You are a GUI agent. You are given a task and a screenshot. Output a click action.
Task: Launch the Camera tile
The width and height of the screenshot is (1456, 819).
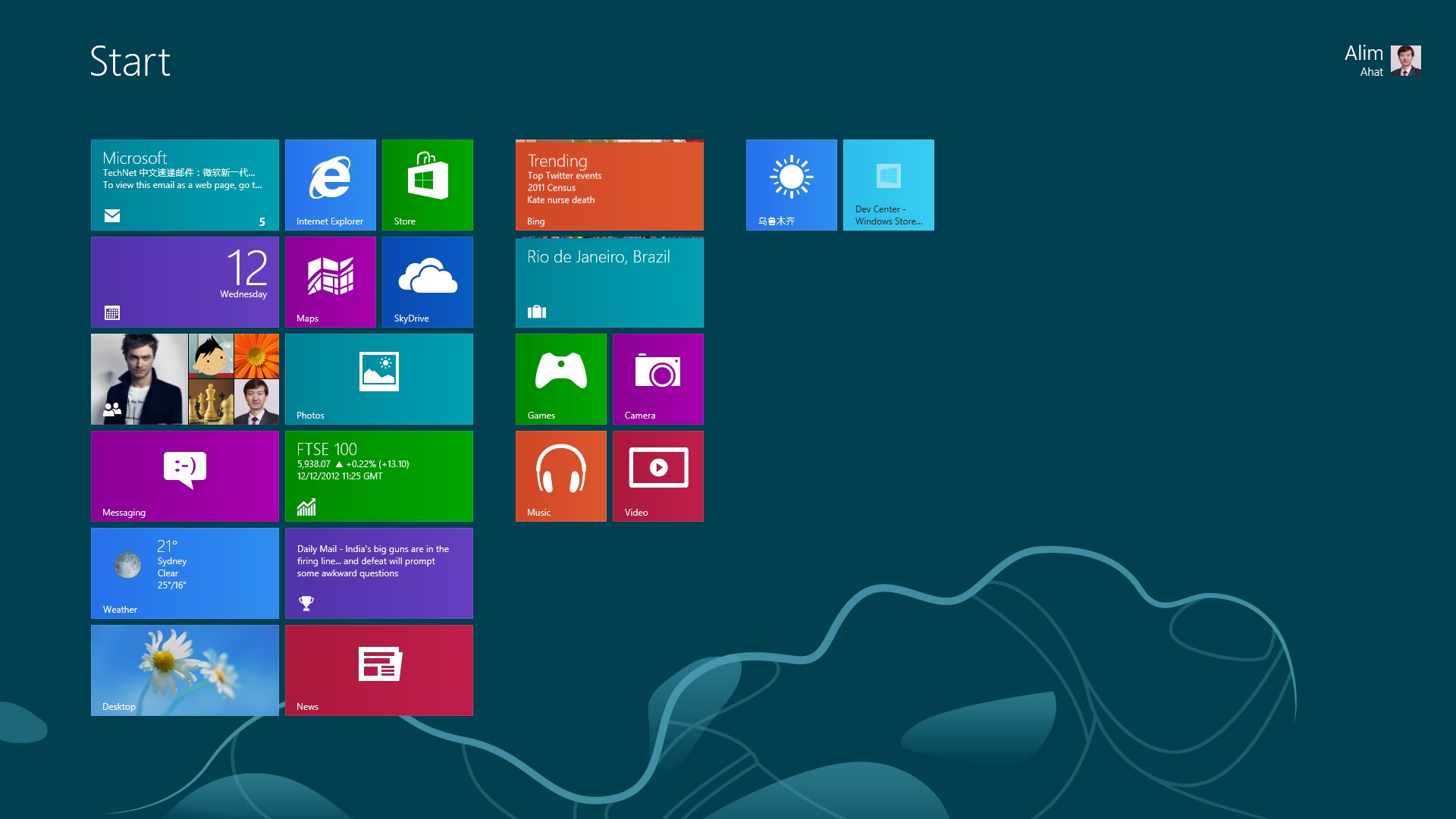point(658,379)
